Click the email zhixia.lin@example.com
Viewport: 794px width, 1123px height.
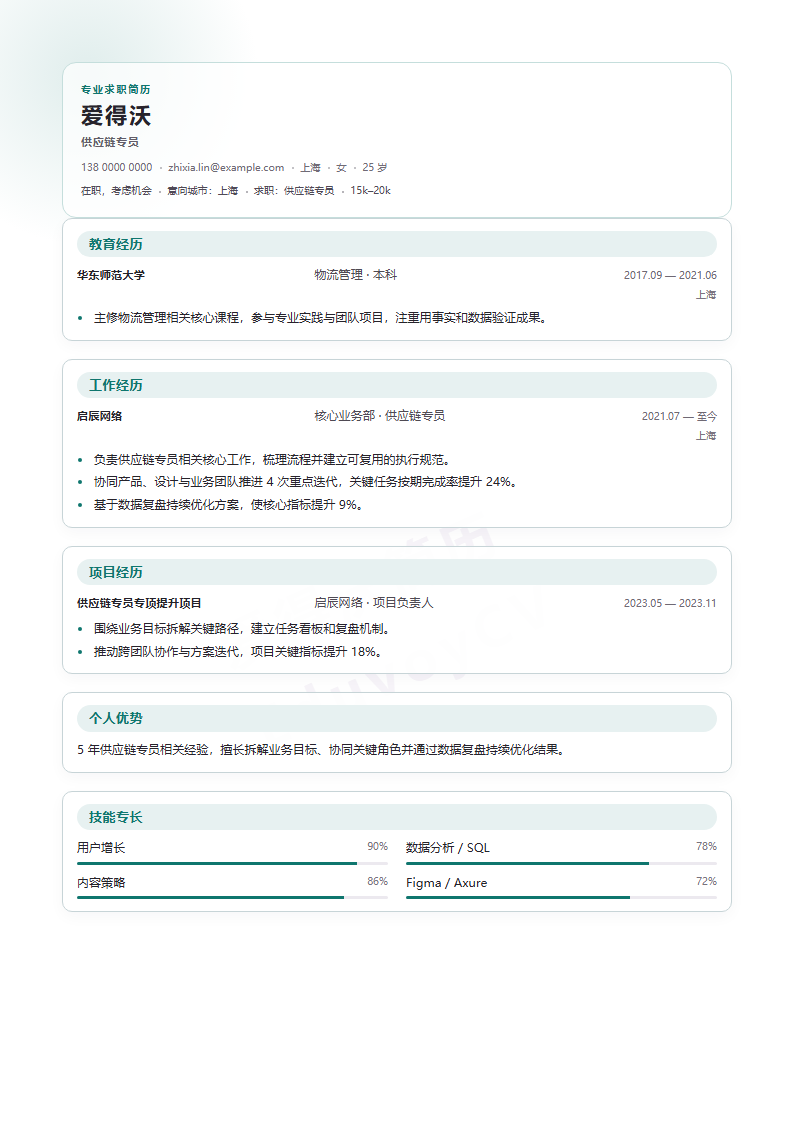coord(226,168)
